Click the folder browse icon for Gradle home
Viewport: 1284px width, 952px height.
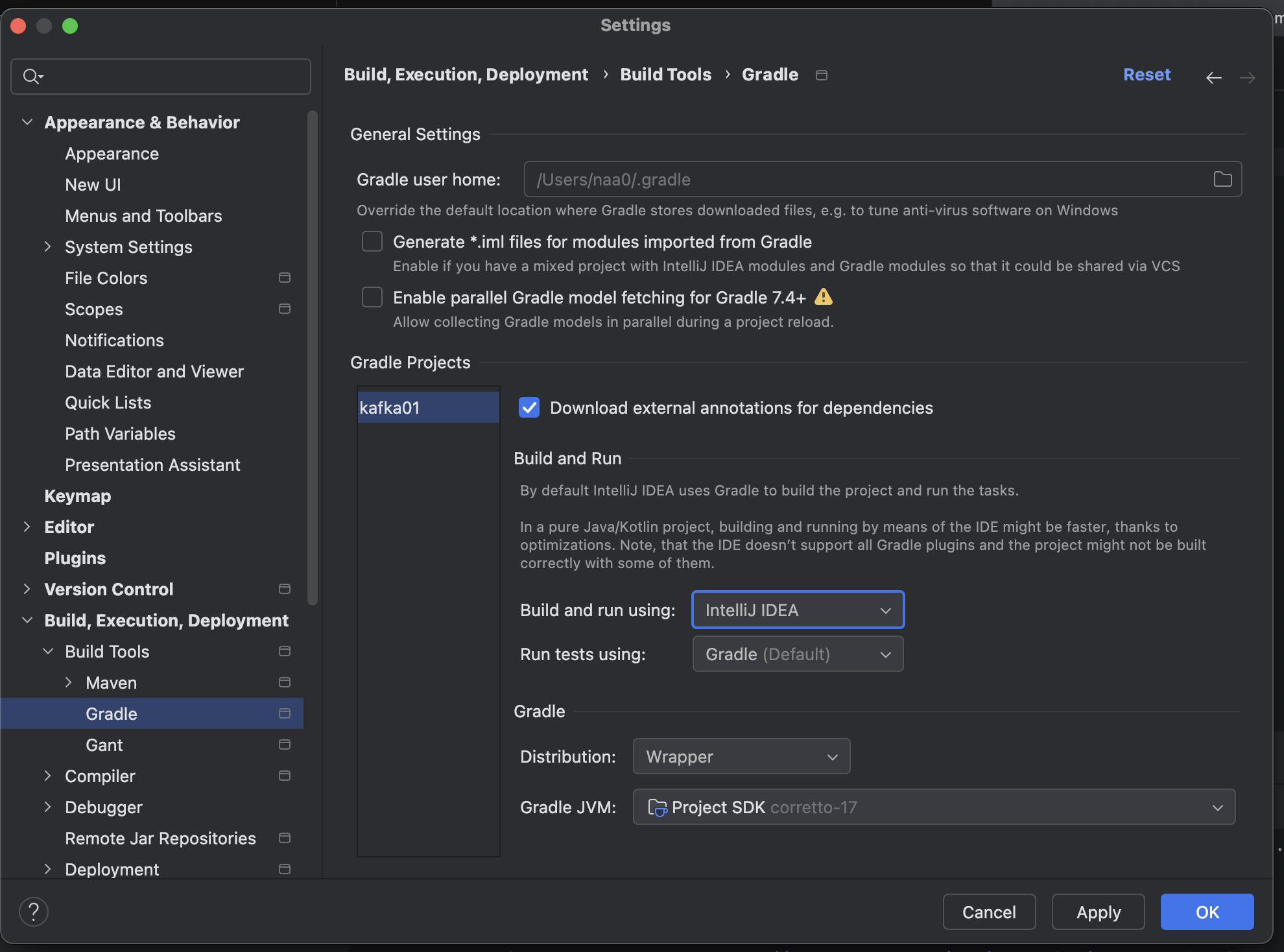(1222, 179)
